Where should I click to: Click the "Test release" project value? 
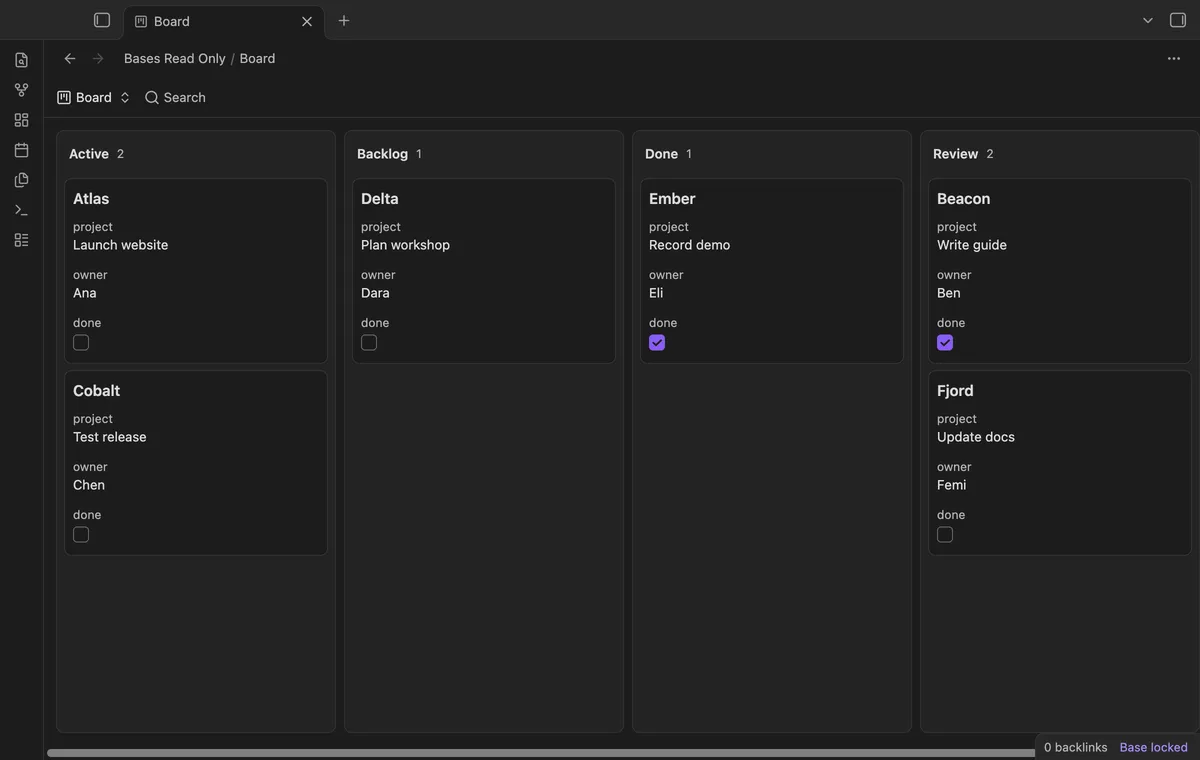point(110,437)
